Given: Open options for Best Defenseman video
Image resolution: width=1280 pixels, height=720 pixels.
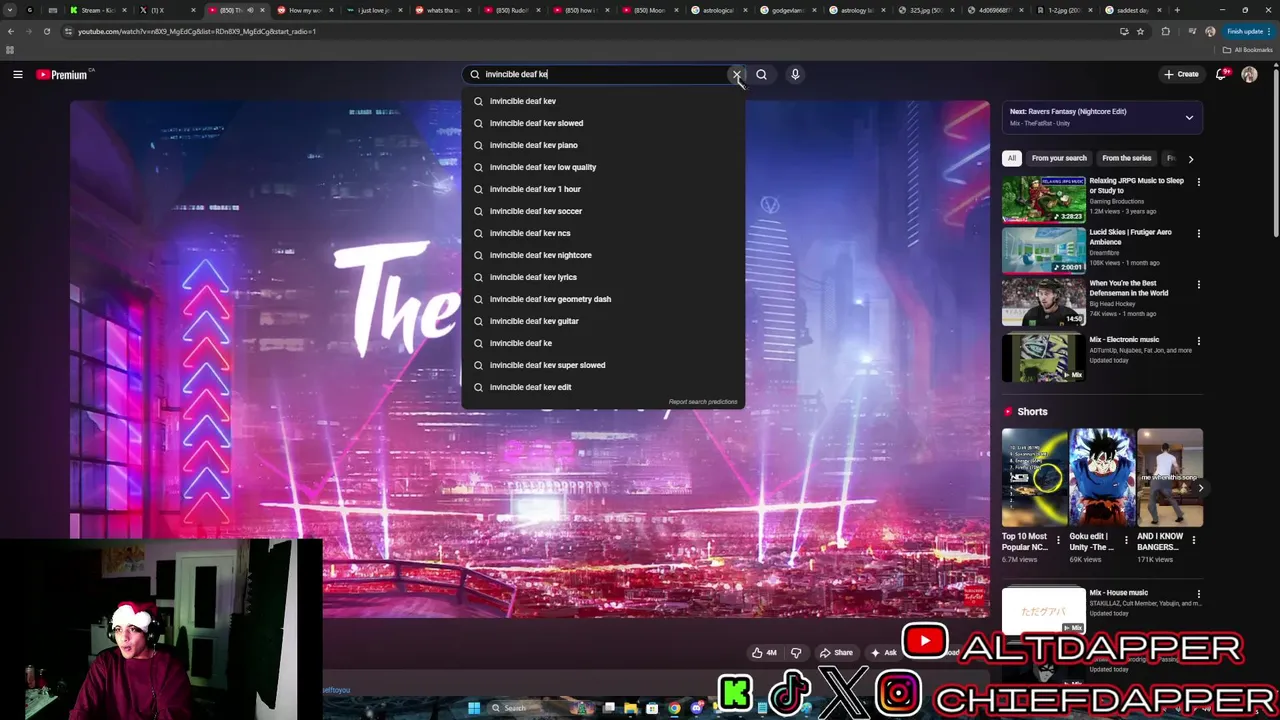Looking at the screenshot, I should (1198, 285).
